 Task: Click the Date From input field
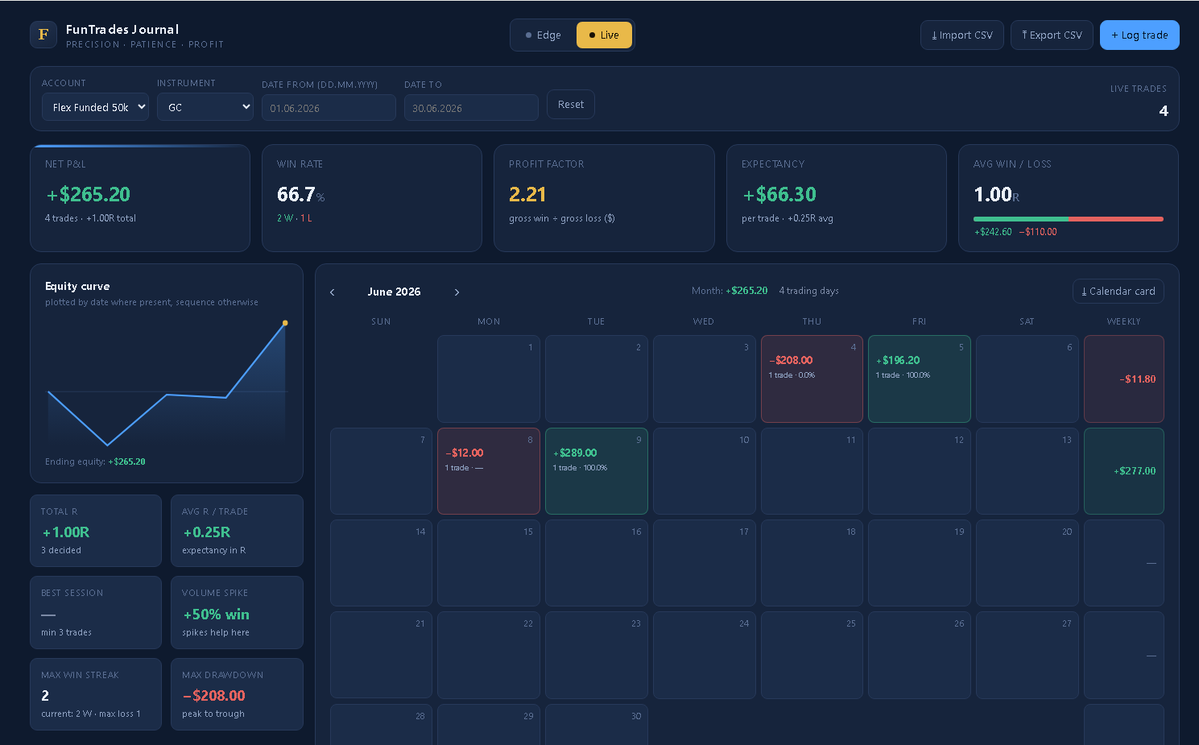(x=328, y=108)
